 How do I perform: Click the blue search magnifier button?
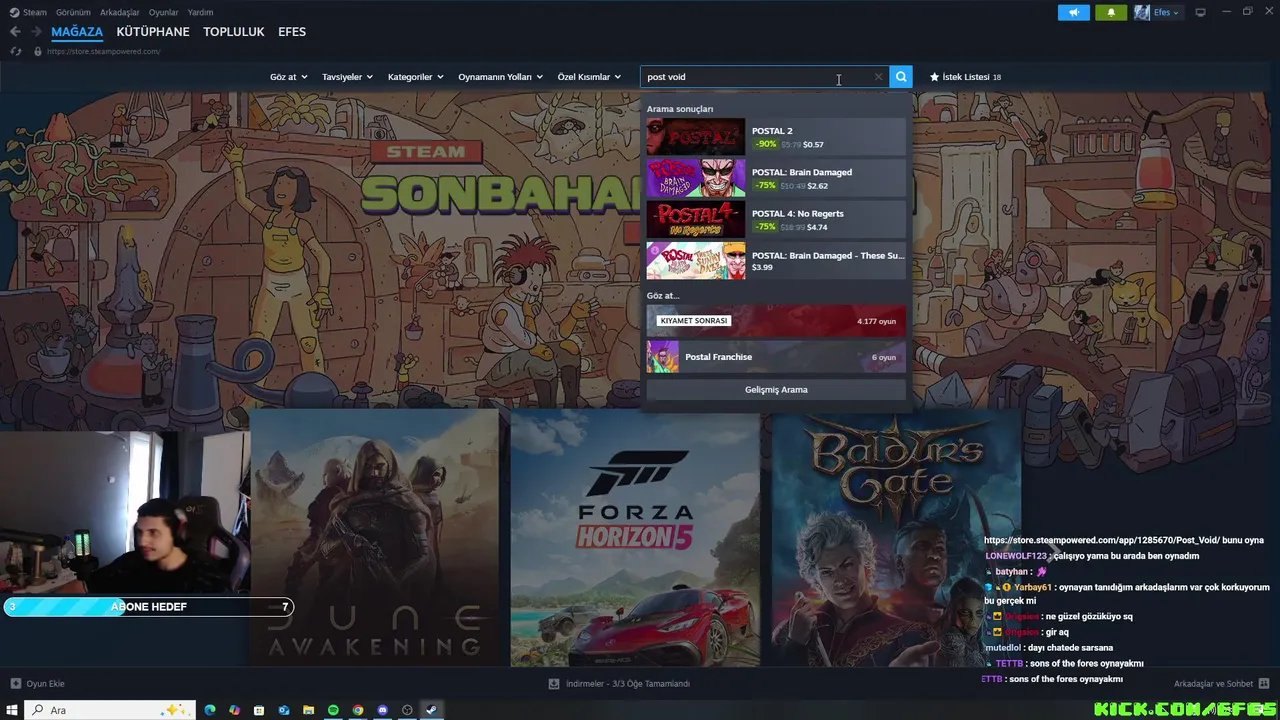pos(901,76)
